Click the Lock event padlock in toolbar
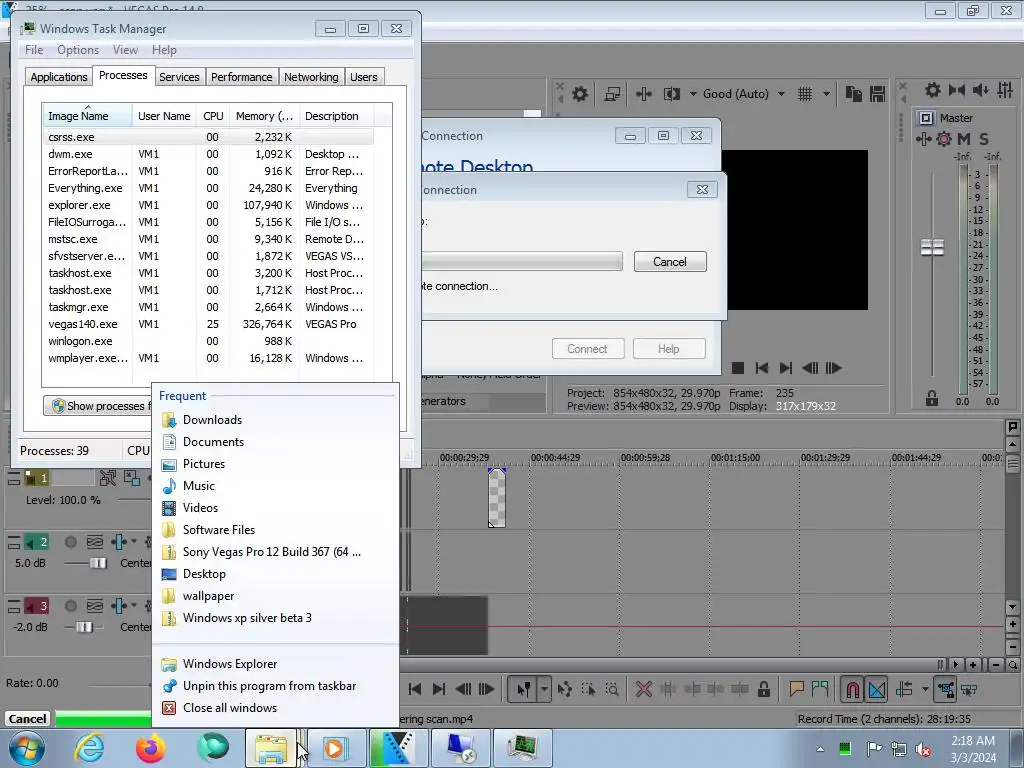 (763, 689)
